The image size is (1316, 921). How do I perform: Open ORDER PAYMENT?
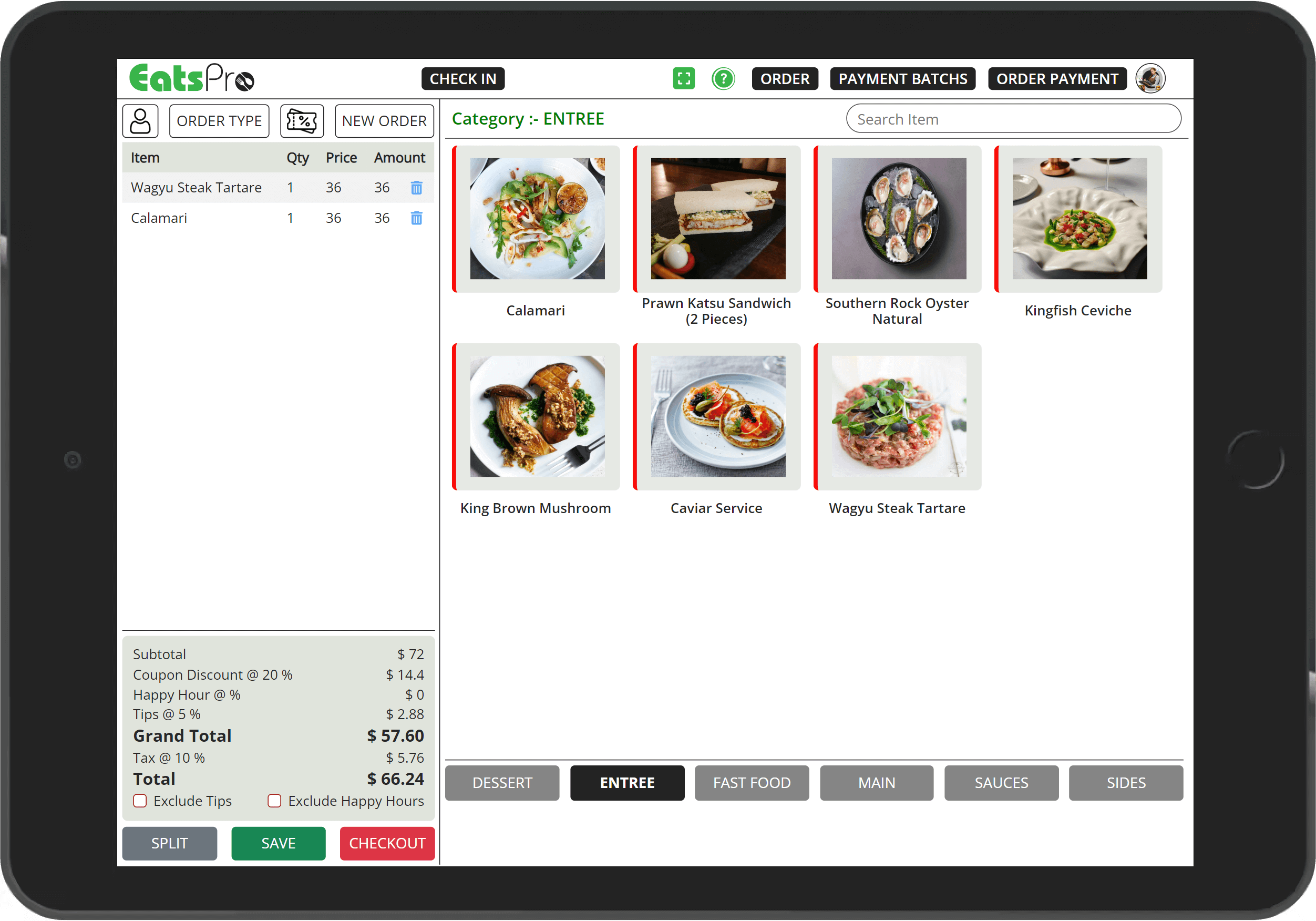[x=1057, y=78]
